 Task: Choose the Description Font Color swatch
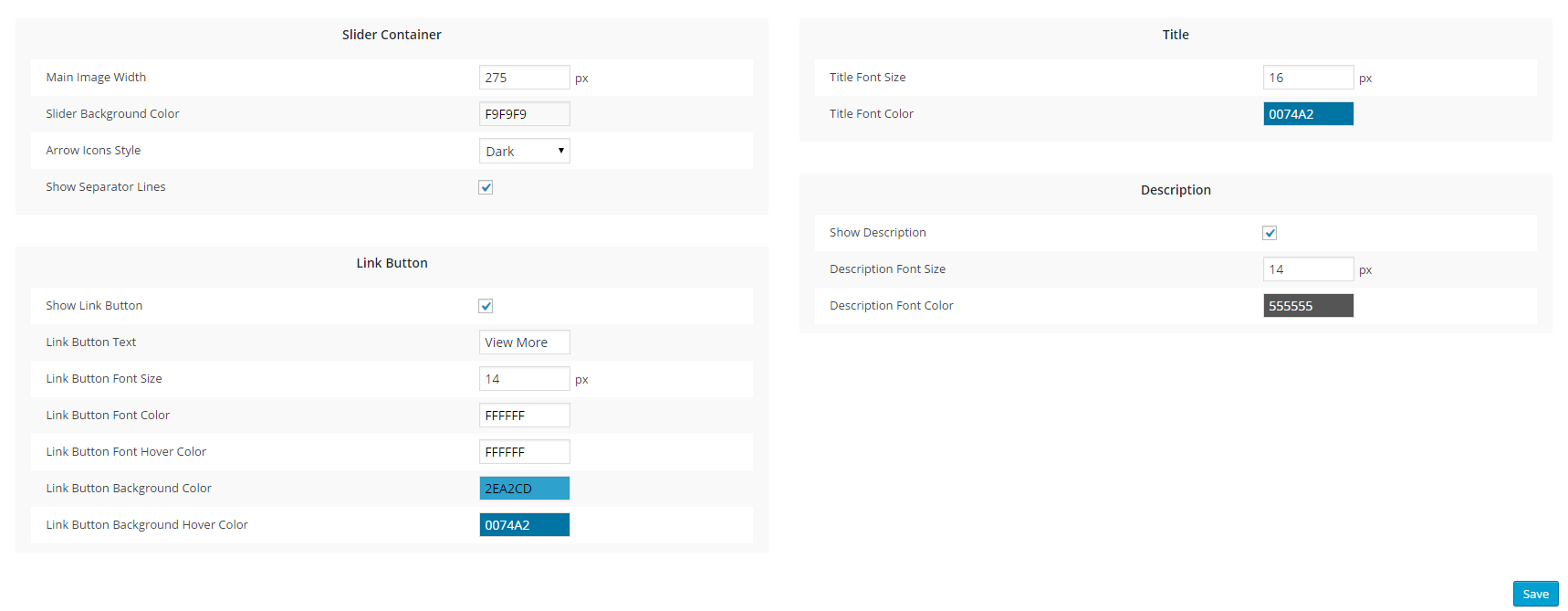click(x=1308, y=306)
